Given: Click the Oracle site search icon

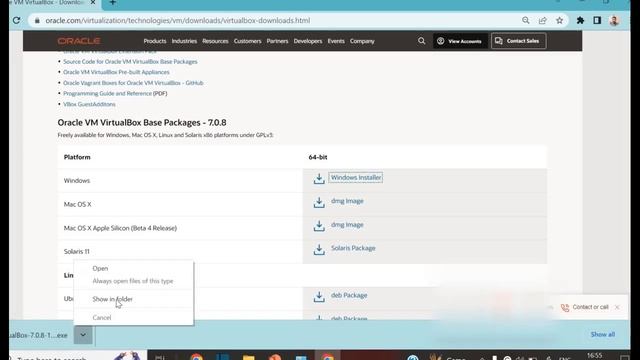Looking at the screenshot, I should [x=422, y=41].
